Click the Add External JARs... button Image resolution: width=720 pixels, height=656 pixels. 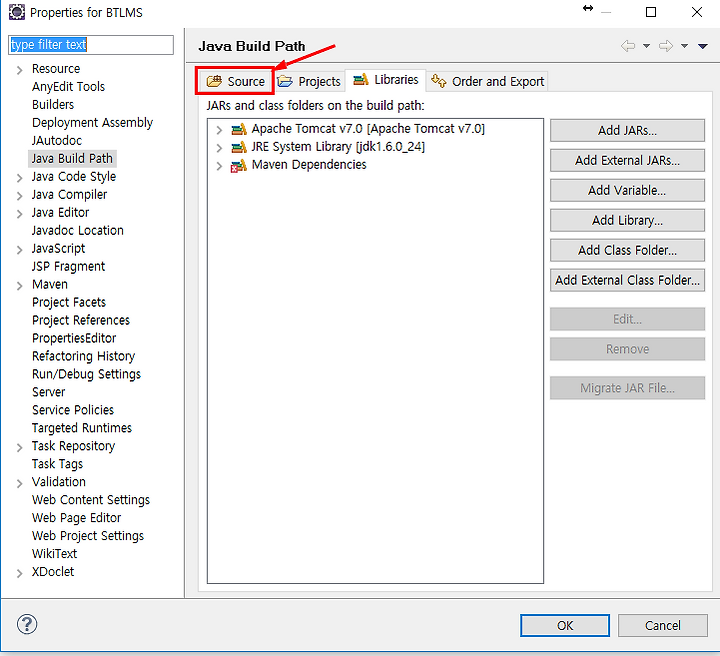point(627,160)
